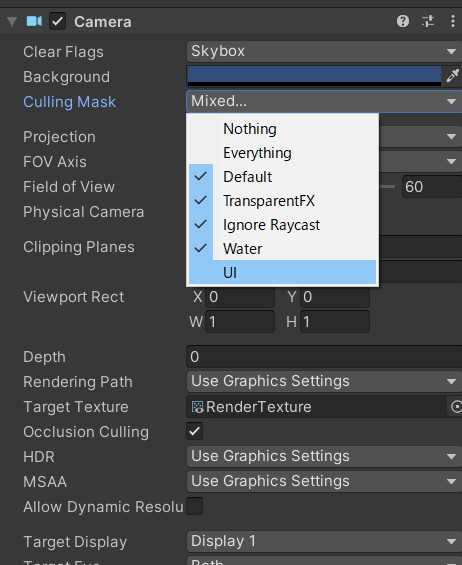The image size is (462, 565).
Task: Disable the Camera component checkbox
Action: pos(57,21)
